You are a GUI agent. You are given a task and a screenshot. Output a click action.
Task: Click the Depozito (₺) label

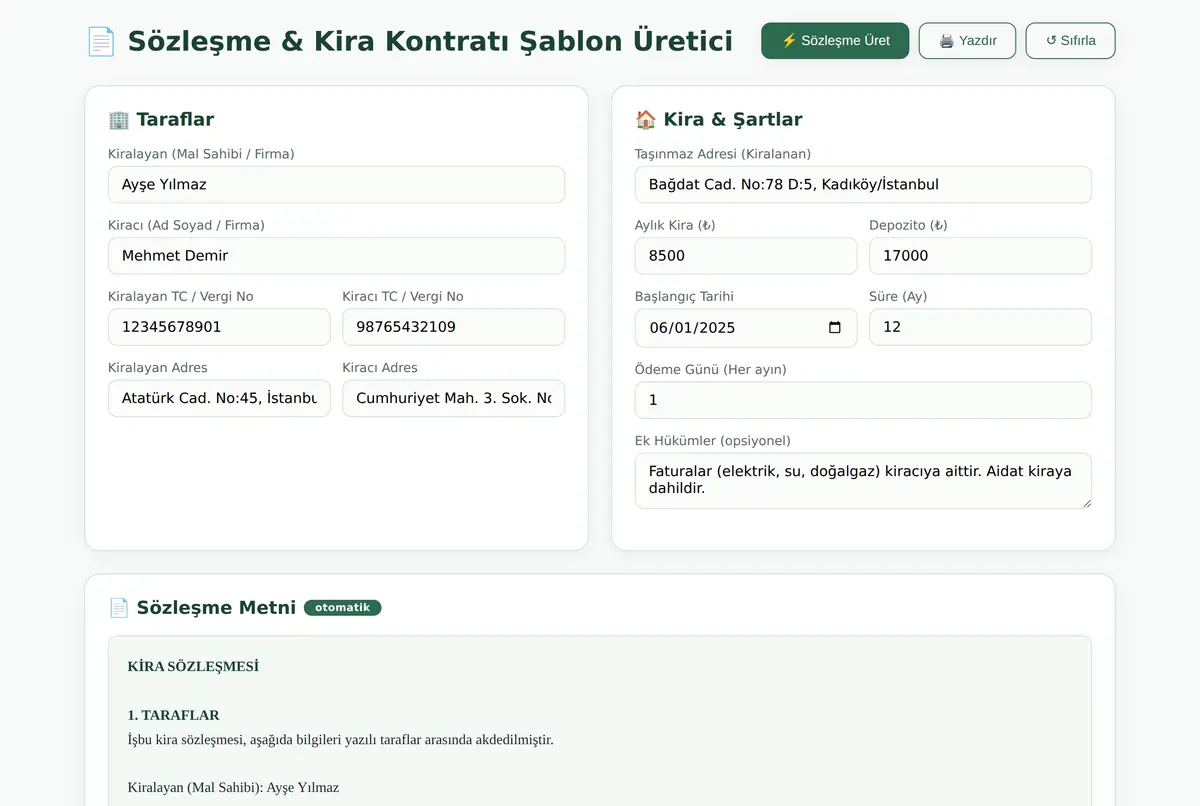(908, 225)
